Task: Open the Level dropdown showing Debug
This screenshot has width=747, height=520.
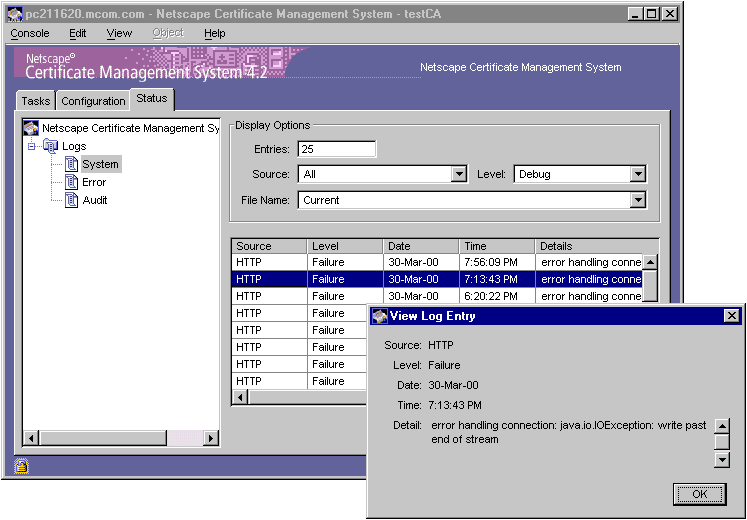Action: click(x=580, y=174)
